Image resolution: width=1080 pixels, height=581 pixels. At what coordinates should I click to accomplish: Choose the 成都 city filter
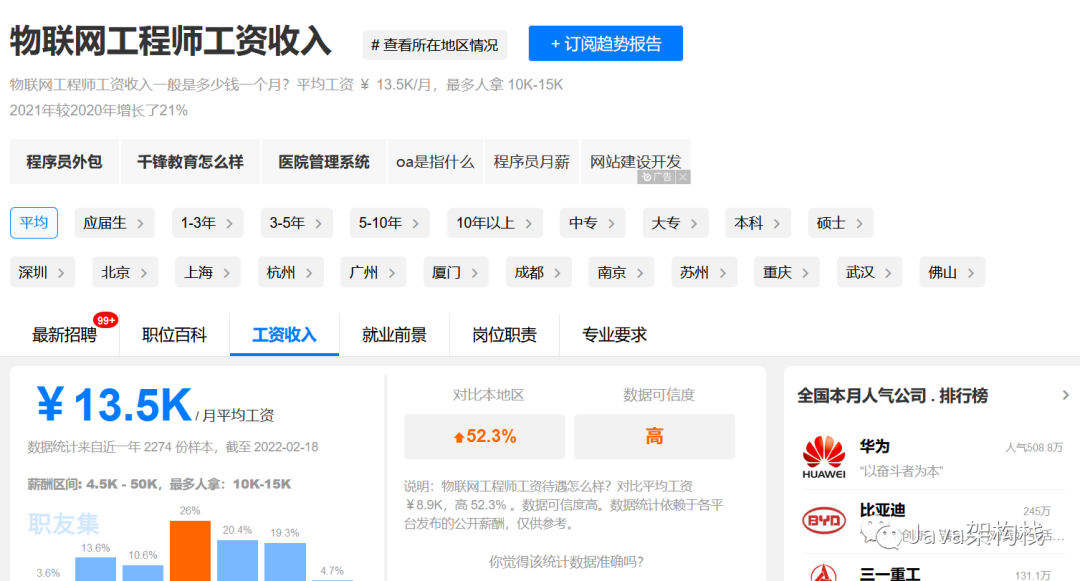point(538,273)
